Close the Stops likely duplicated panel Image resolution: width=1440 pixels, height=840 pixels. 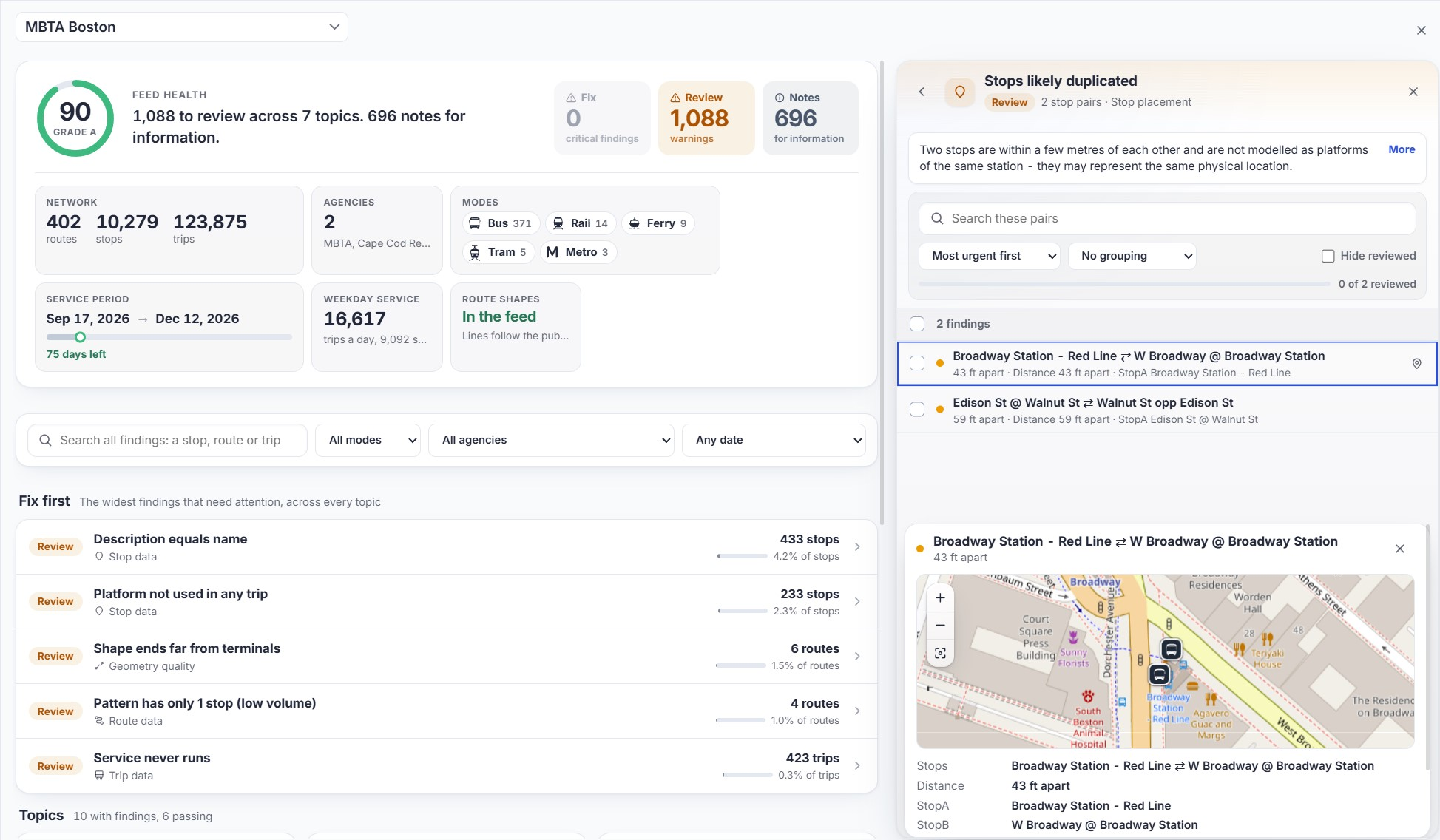[1413, 92]
